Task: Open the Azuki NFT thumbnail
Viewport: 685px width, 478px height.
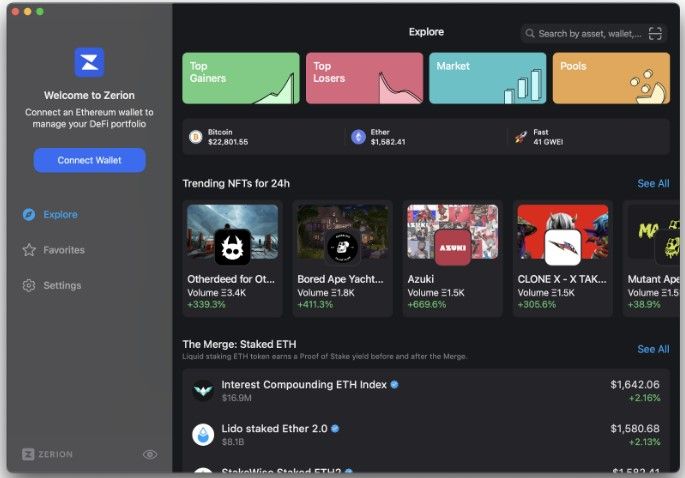Action: (453, 232)
